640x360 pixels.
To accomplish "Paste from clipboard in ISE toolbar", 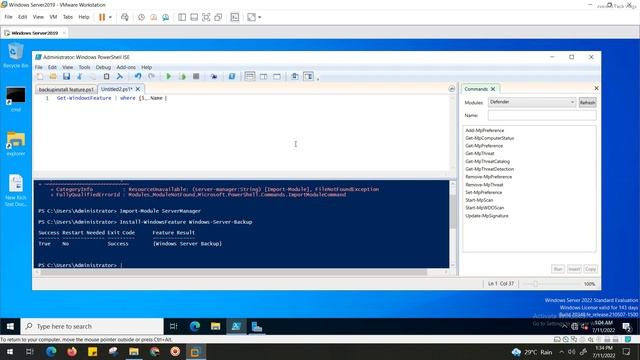I will (107, 76).
